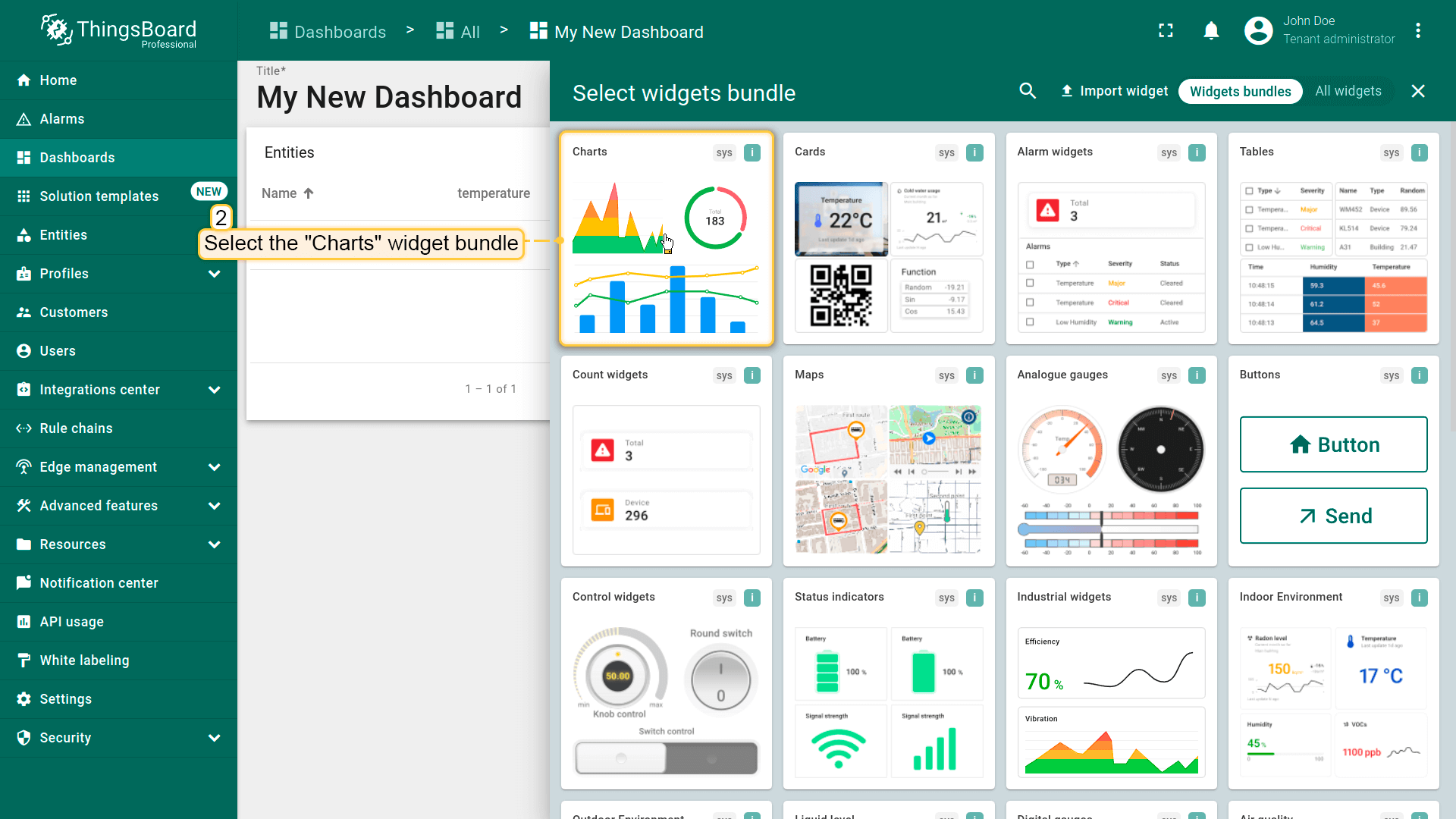
Task: Expand Edge management chevron
Action: [x=215, y=467]
